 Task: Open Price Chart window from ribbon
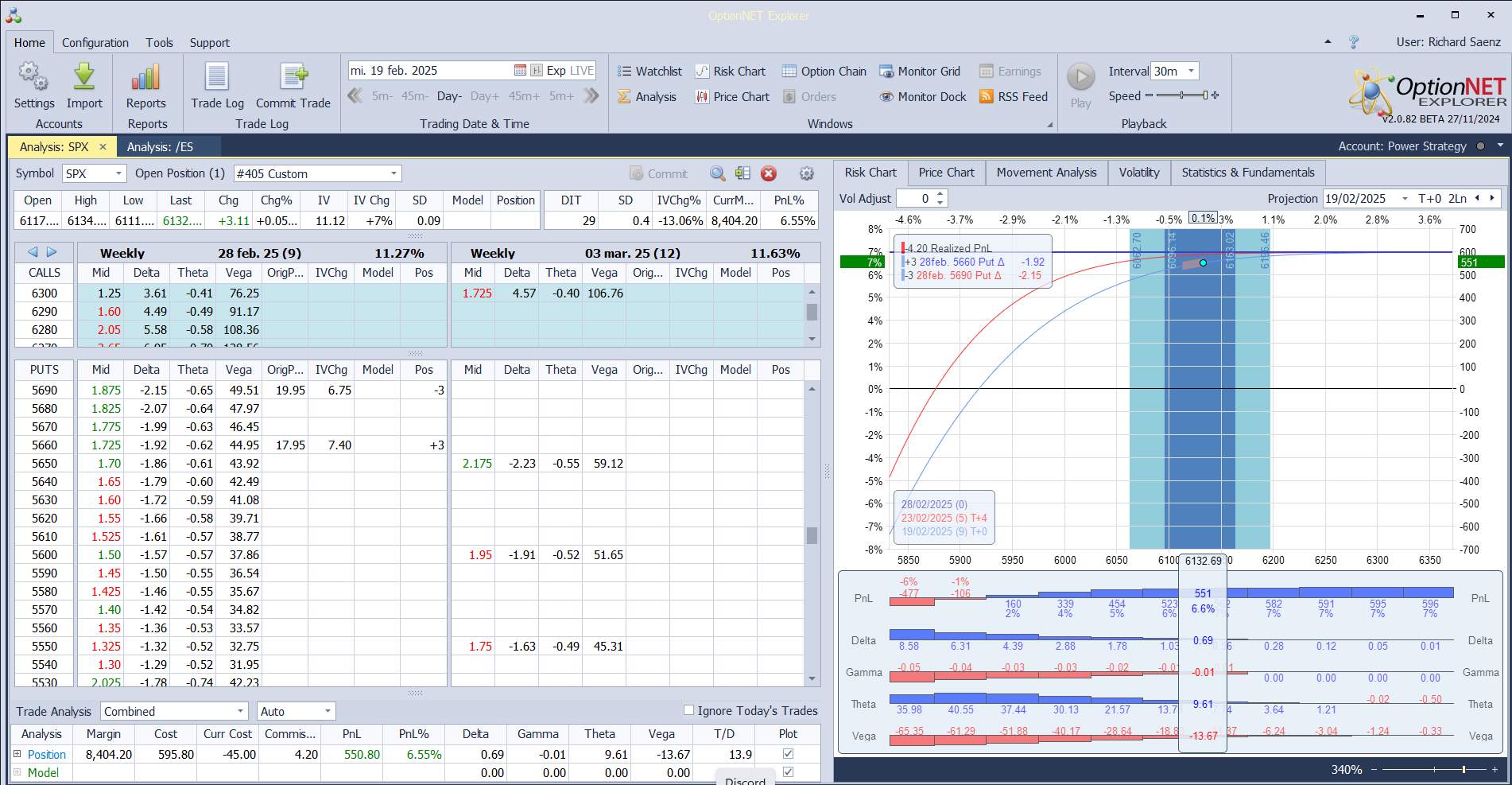coord(732,97)
